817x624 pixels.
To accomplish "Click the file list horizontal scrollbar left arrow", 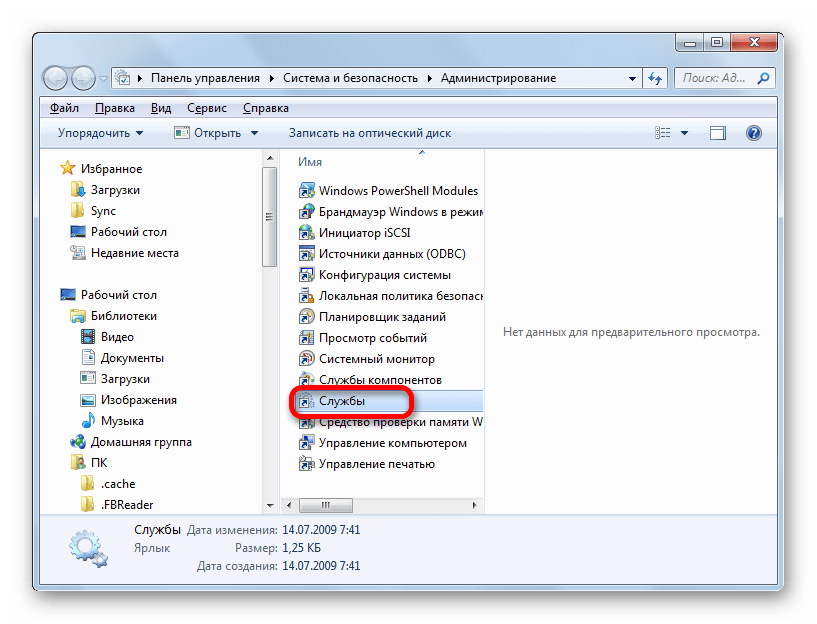I will point(289,505).
